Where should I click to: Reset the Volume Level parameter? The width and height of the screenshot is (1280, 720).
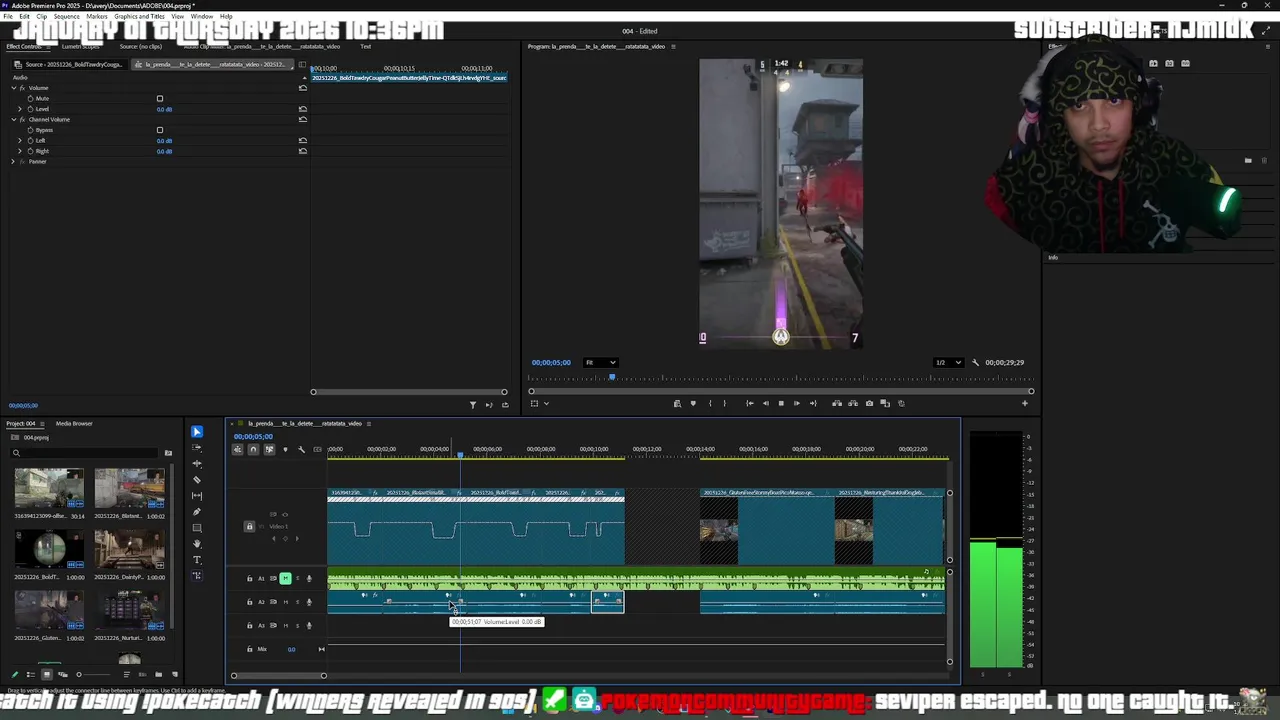(x=303, y=109)
